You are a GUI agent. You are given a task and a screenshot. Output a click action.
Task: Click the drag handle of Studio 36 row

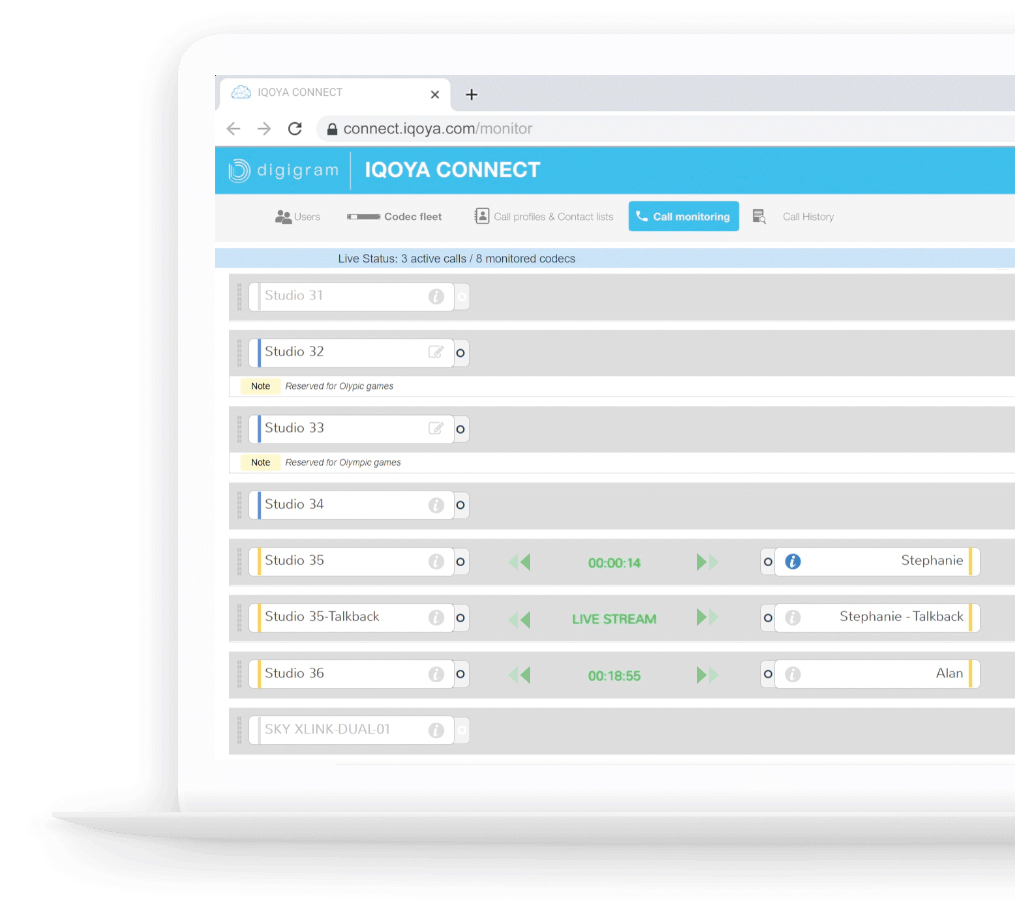pos(239,674)
